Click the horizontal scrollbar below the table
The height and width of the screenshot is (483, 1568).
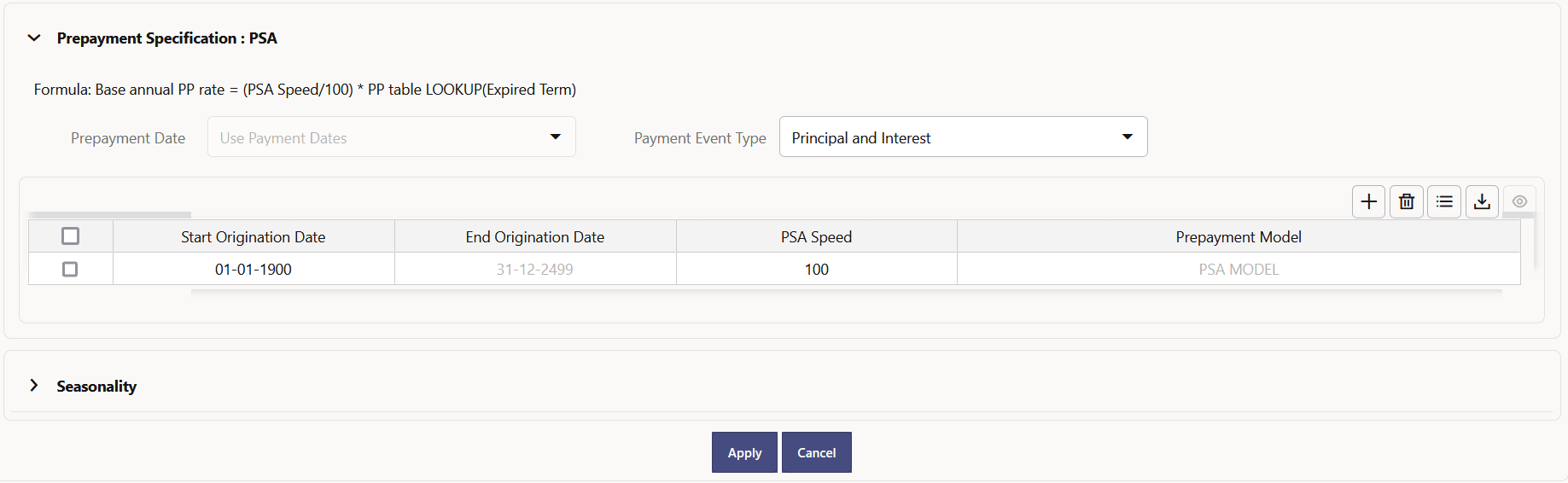coord(845,292)
